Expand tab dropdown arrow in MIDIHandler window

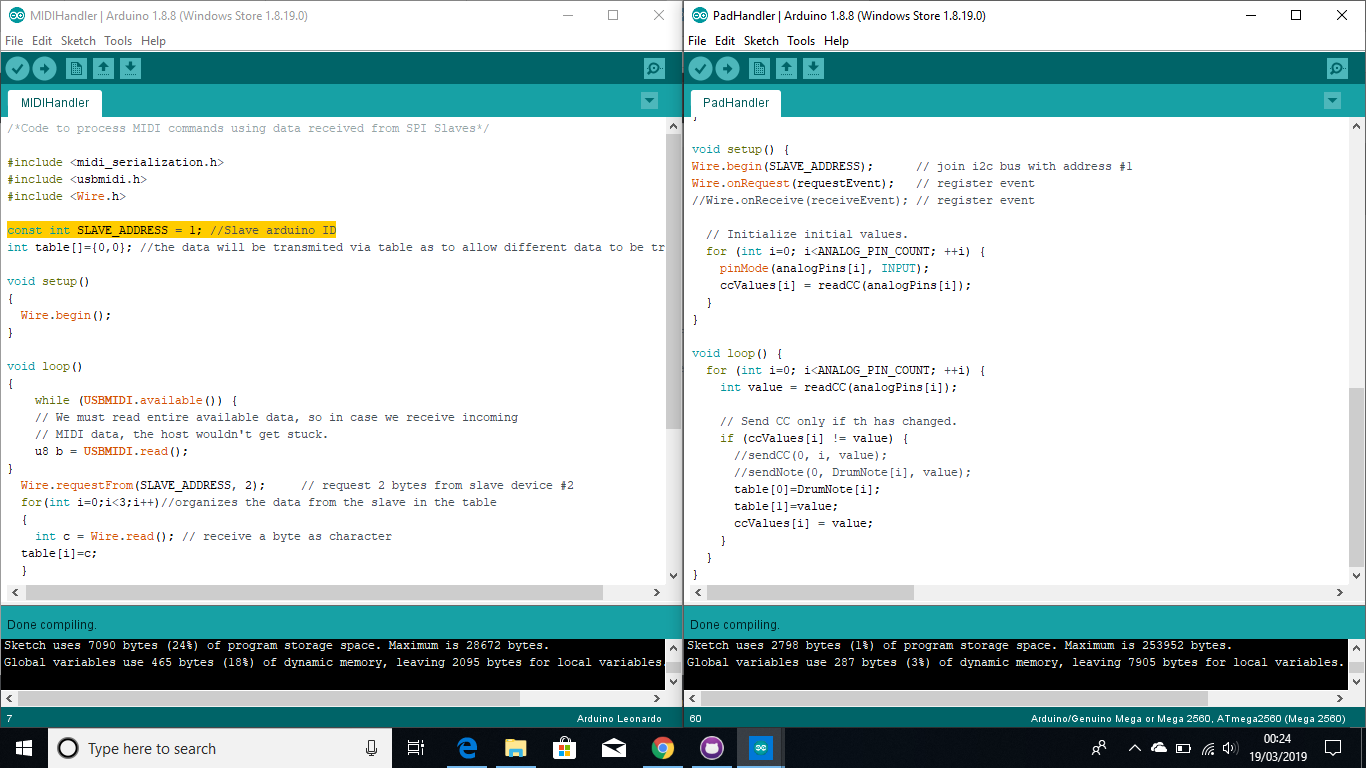[x=649, y=101]
